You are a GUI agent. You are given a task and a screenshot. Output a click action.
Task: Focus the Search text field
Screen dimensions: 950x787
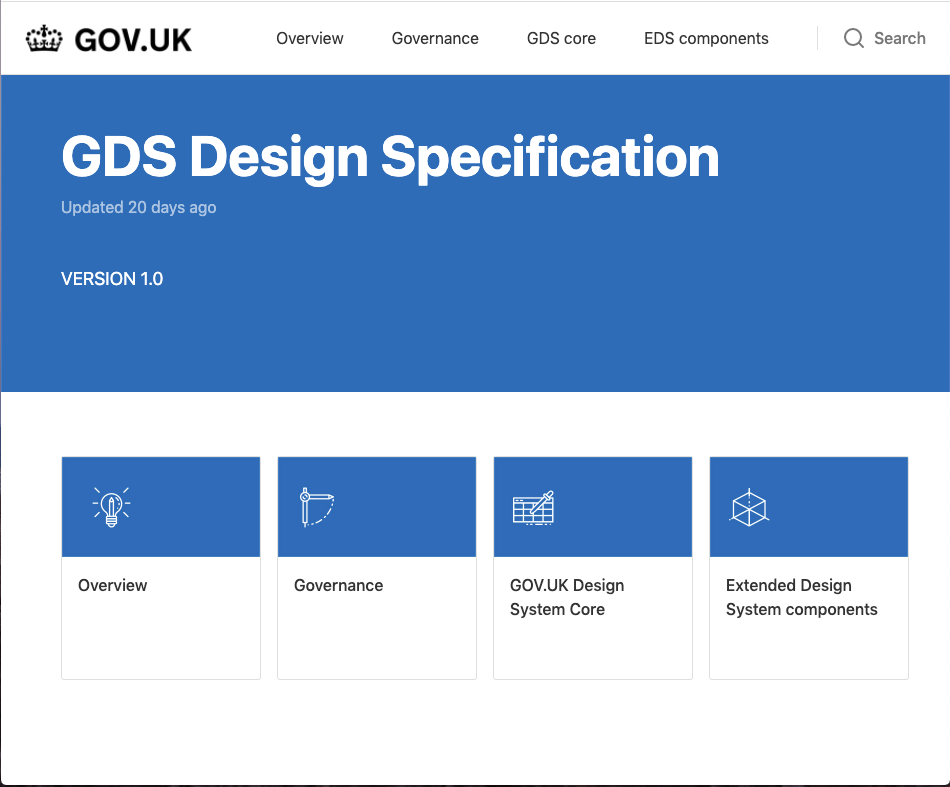[x=899, y=39]
